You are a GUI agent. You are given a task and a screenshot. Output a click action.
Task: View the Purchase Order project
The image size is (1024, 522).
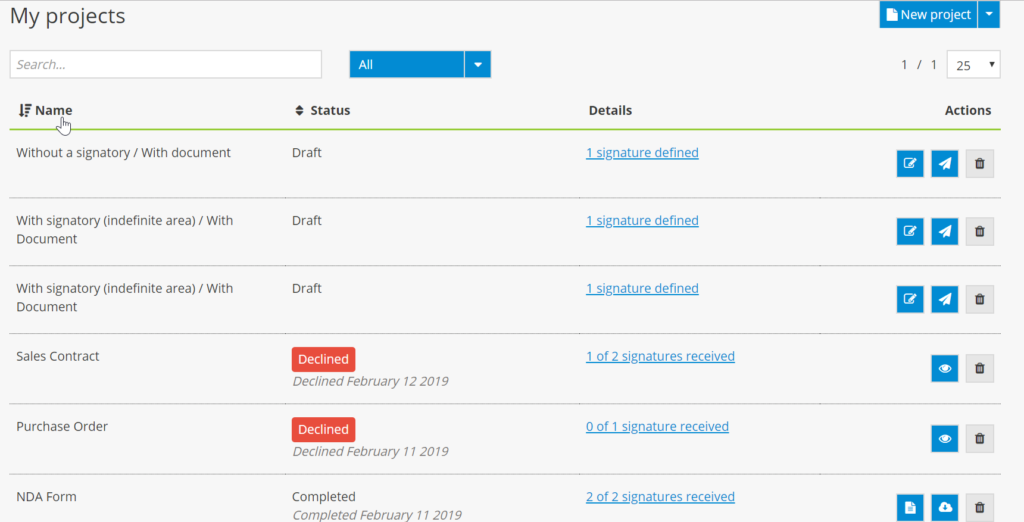click(x=945, y=438)
